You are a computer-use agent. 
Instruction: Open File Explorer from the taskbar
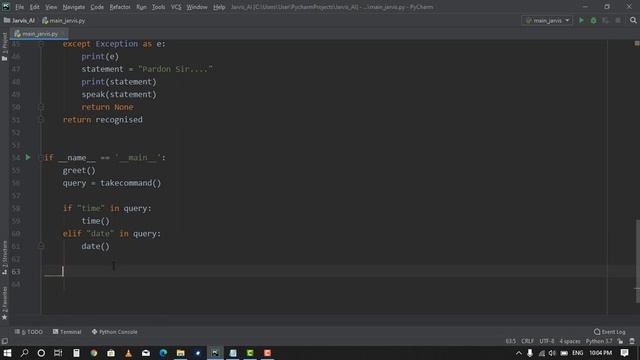(180, 353)
